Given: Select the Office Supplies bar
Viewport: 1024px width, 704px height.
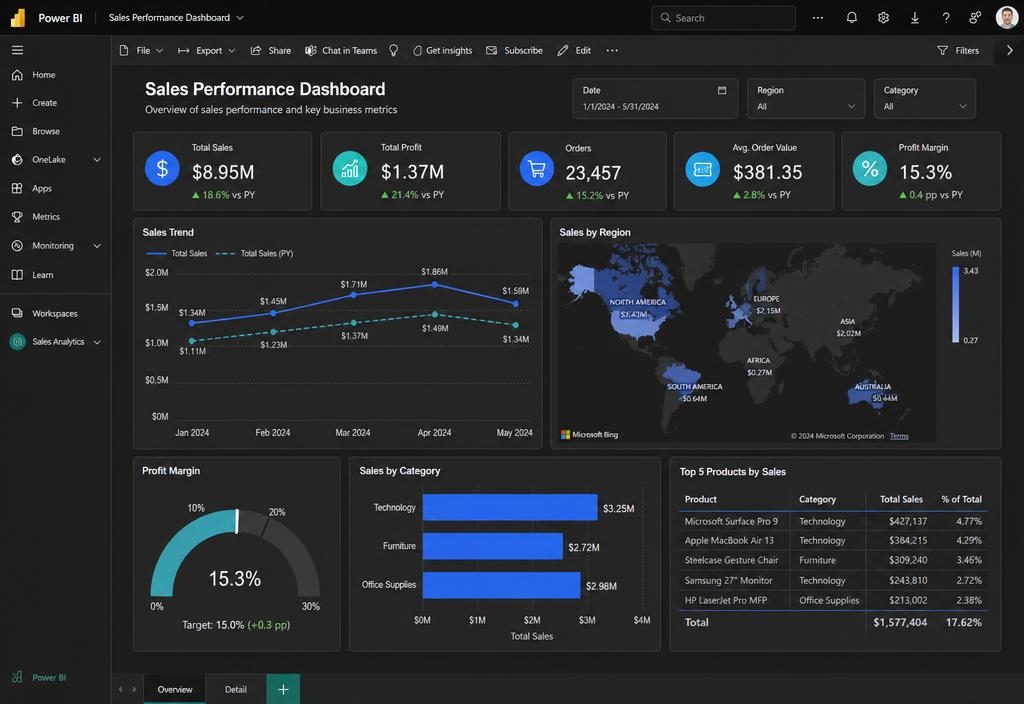Looking at the screenshot, I should [x=502, y=585].
